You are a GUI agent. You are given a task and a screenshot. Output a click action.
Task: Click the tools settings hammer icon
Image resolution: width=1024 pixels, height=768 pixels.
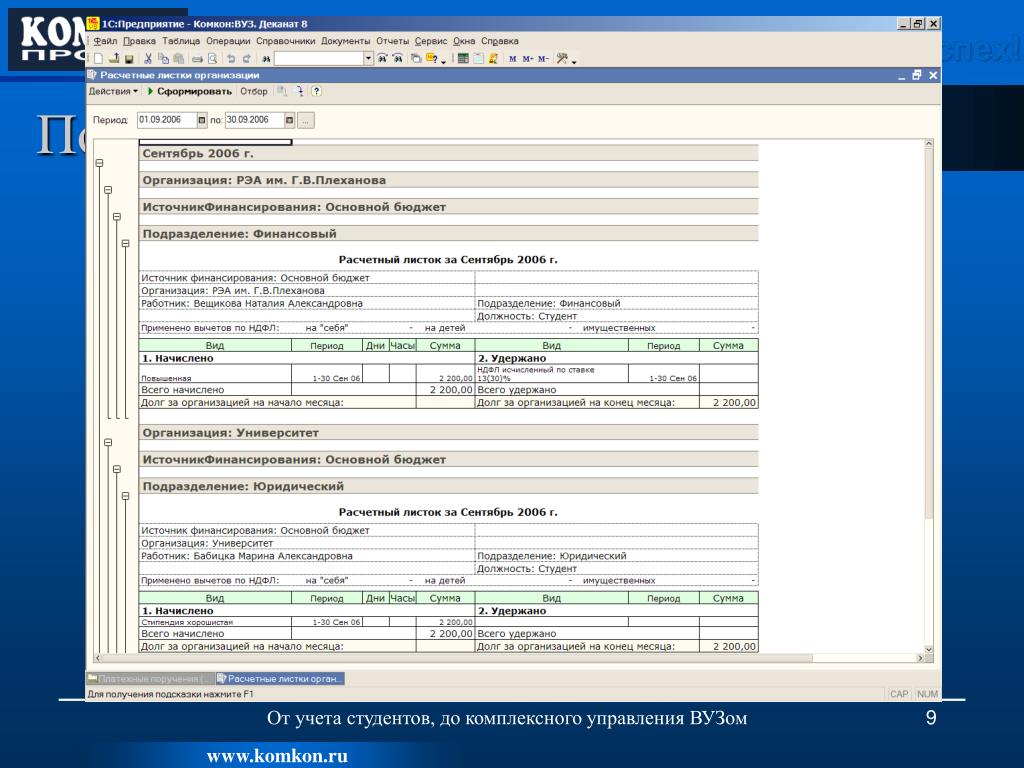[562, 59]
